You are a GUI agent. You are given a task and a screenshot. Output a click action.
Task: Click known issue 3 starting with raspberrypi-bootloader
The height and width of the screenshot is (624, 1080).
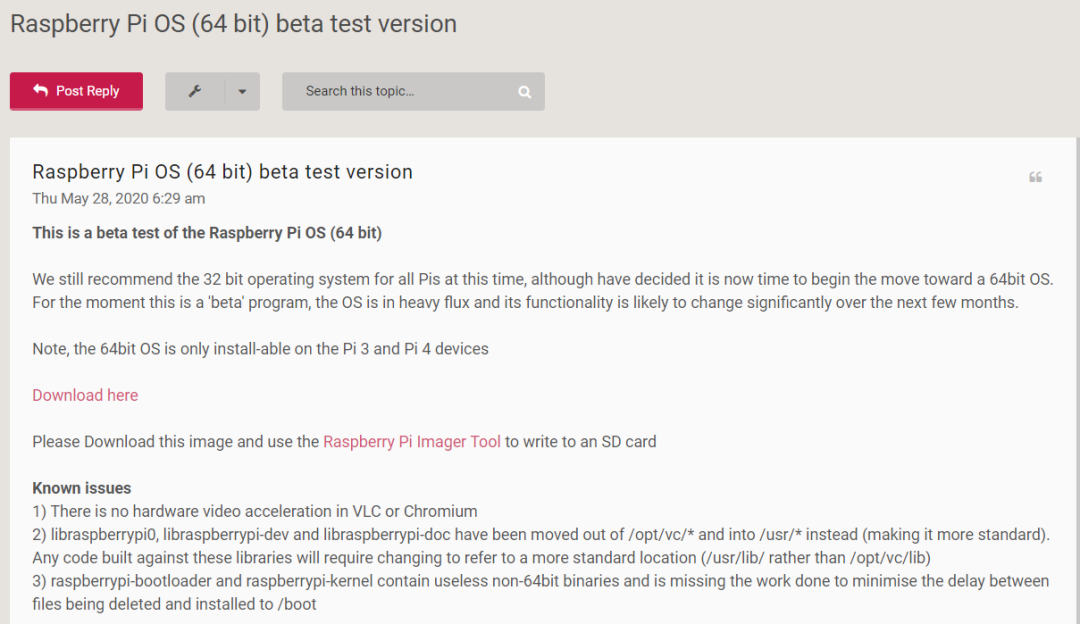(540, 581)
